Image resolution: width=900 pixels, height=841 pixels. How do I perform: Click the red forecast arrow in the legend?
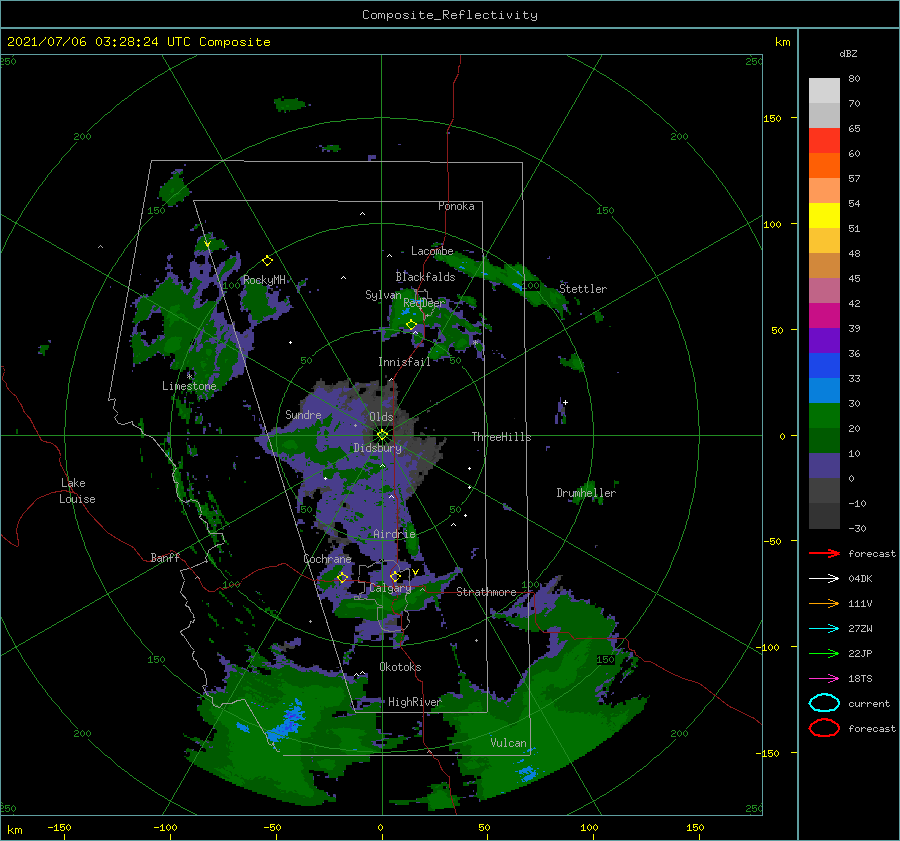[x=824, y=553]
